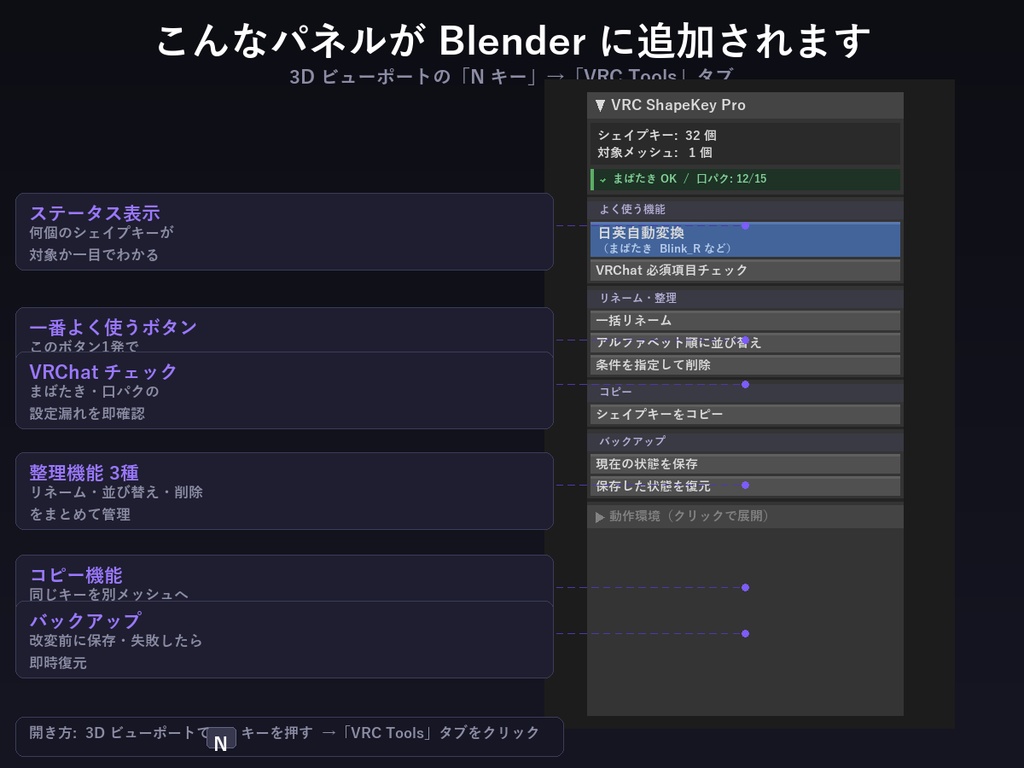The height and width of the screenshot is (768, 1024).
Task: Click the まばたき OK status line
Action: [x=745, y=179]
